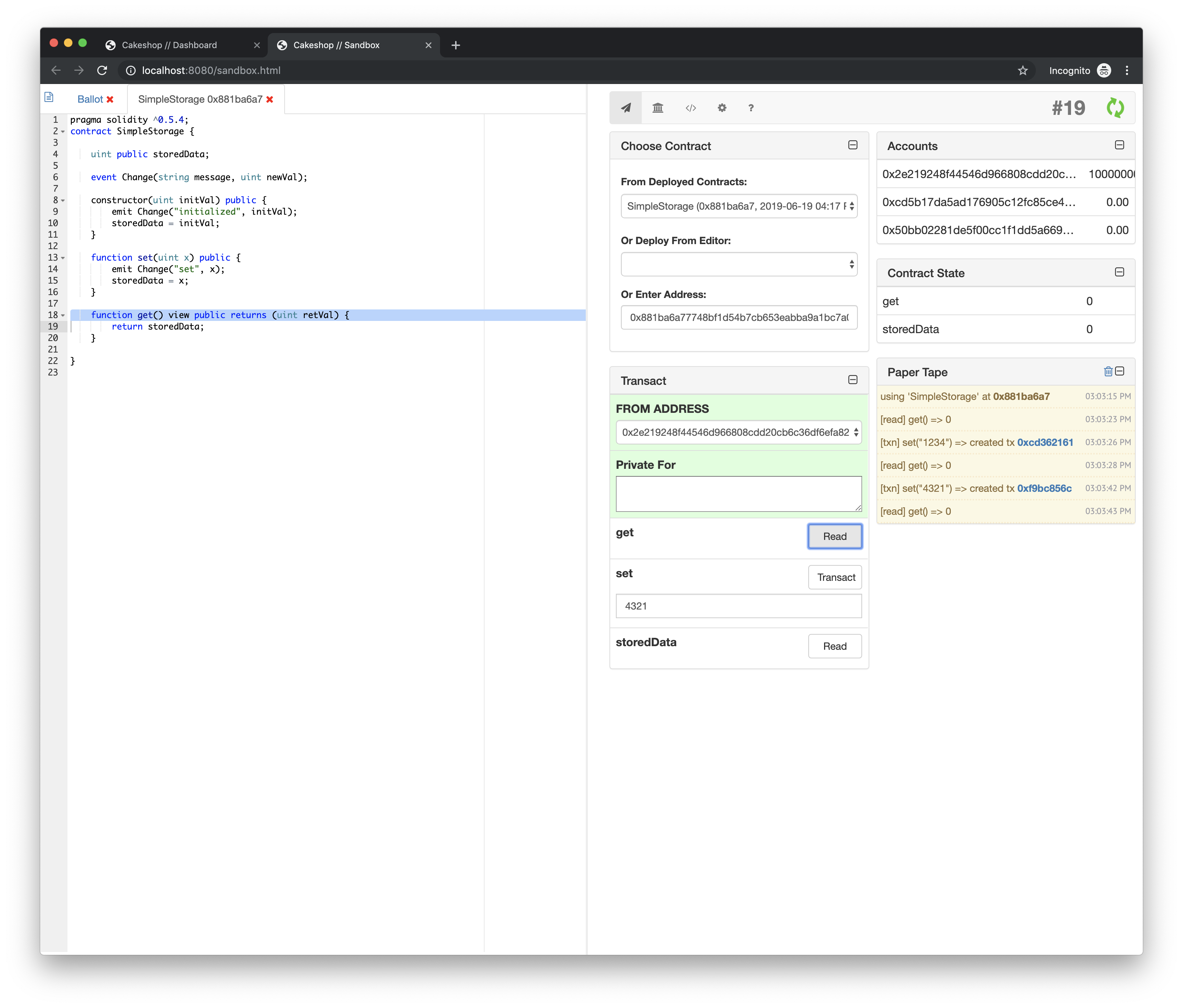Viewport: 1183px width, 1008px height.
Task: Collapse the Accounts panel
Action: 1119,145
